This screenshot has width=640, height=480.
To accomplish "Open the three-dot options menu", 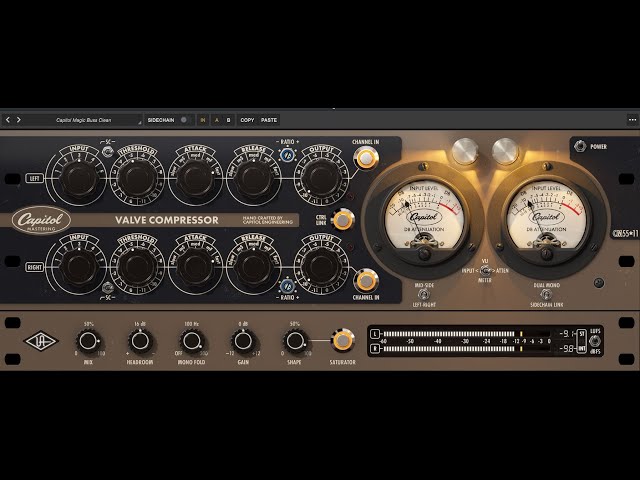I will pyautogui.click(x=632, y=120).
